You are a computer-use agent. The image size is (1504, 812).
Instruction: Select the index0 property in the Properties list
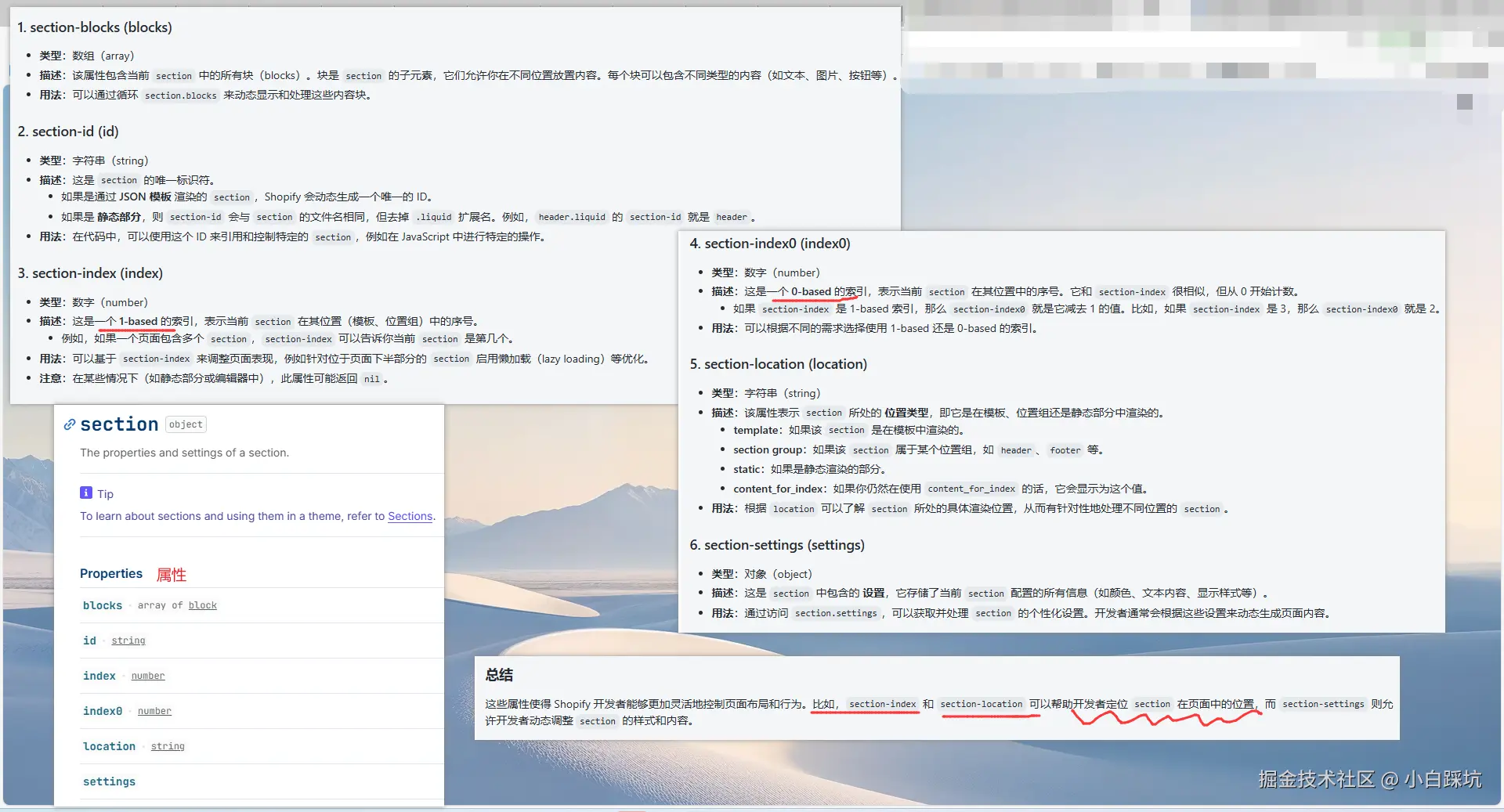[103, 711]
